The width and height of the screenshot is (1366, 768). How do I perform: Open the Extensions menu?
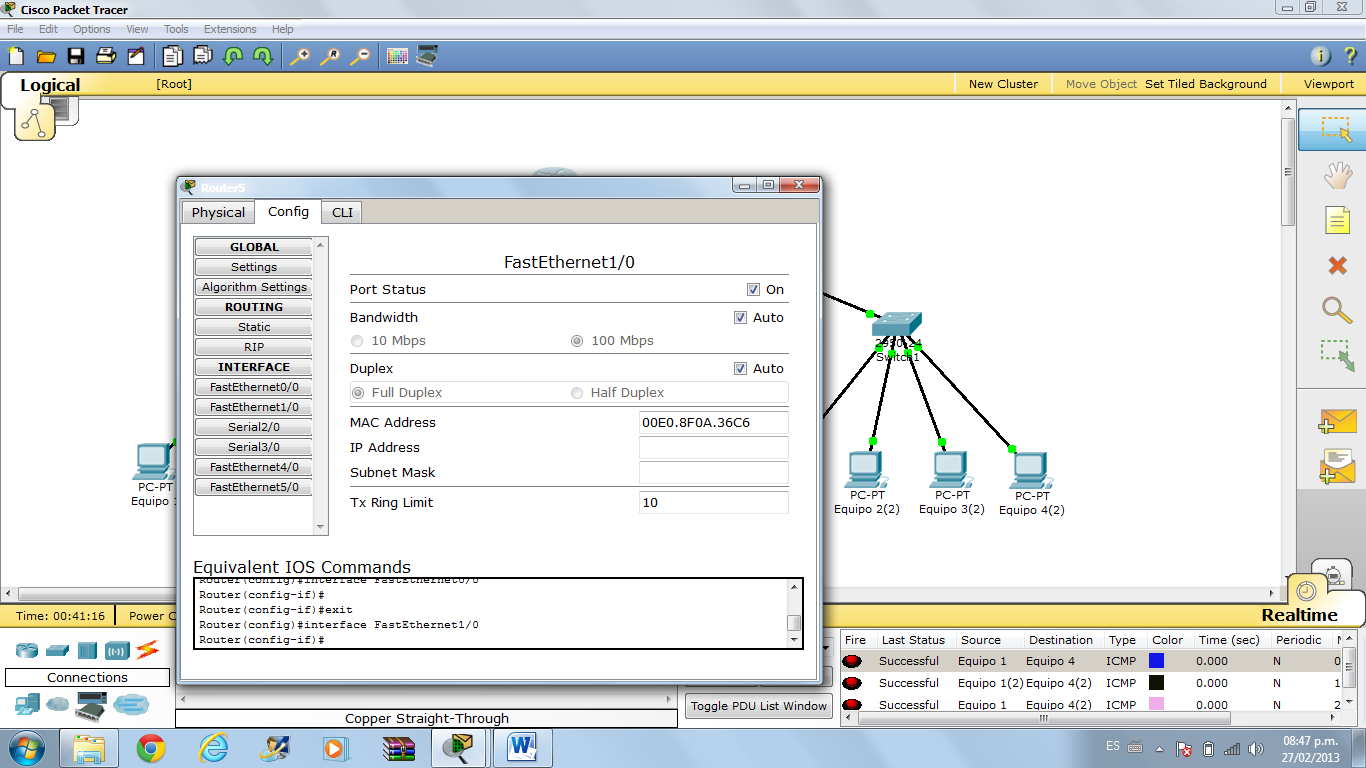point(230,29)
